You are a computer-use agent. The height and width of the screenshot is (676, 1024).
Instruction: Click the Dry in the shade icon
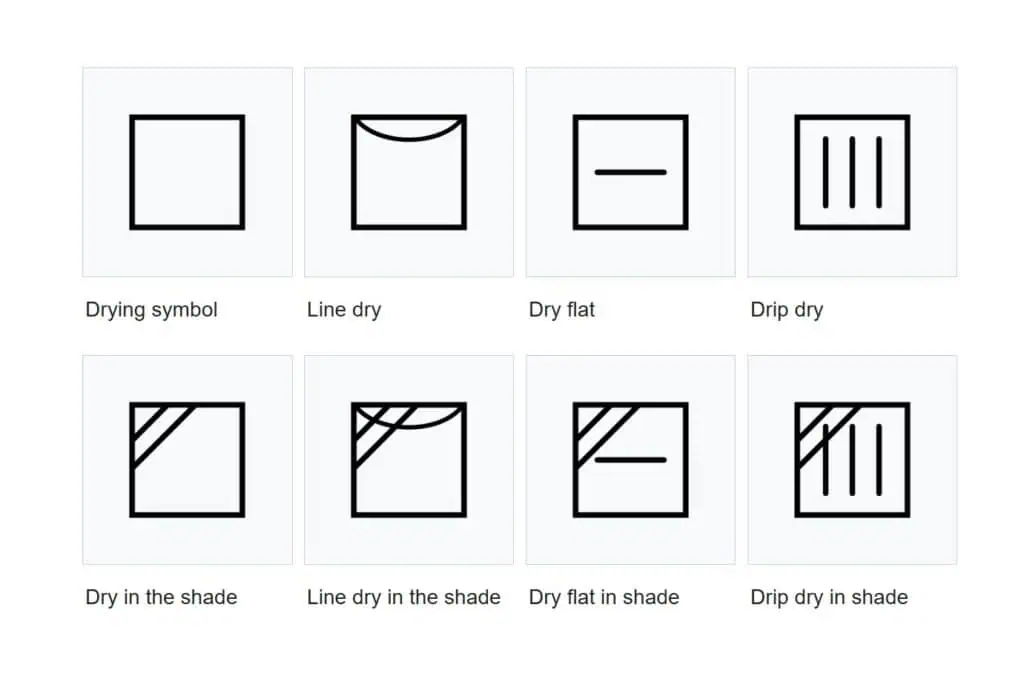[x=187, y=460]
